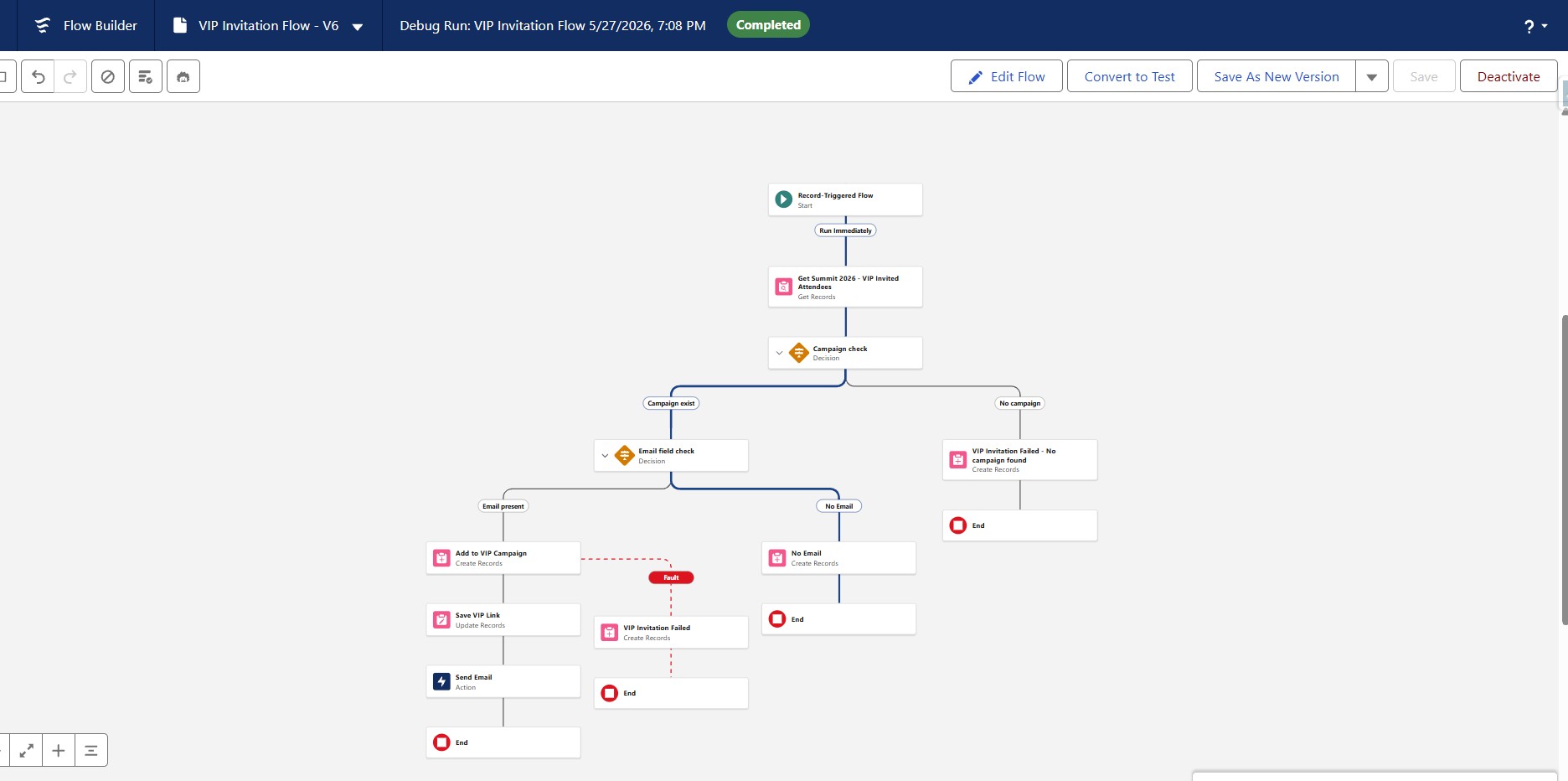
Task: Zoom in with the plus icon
Action: coord(59,750)
